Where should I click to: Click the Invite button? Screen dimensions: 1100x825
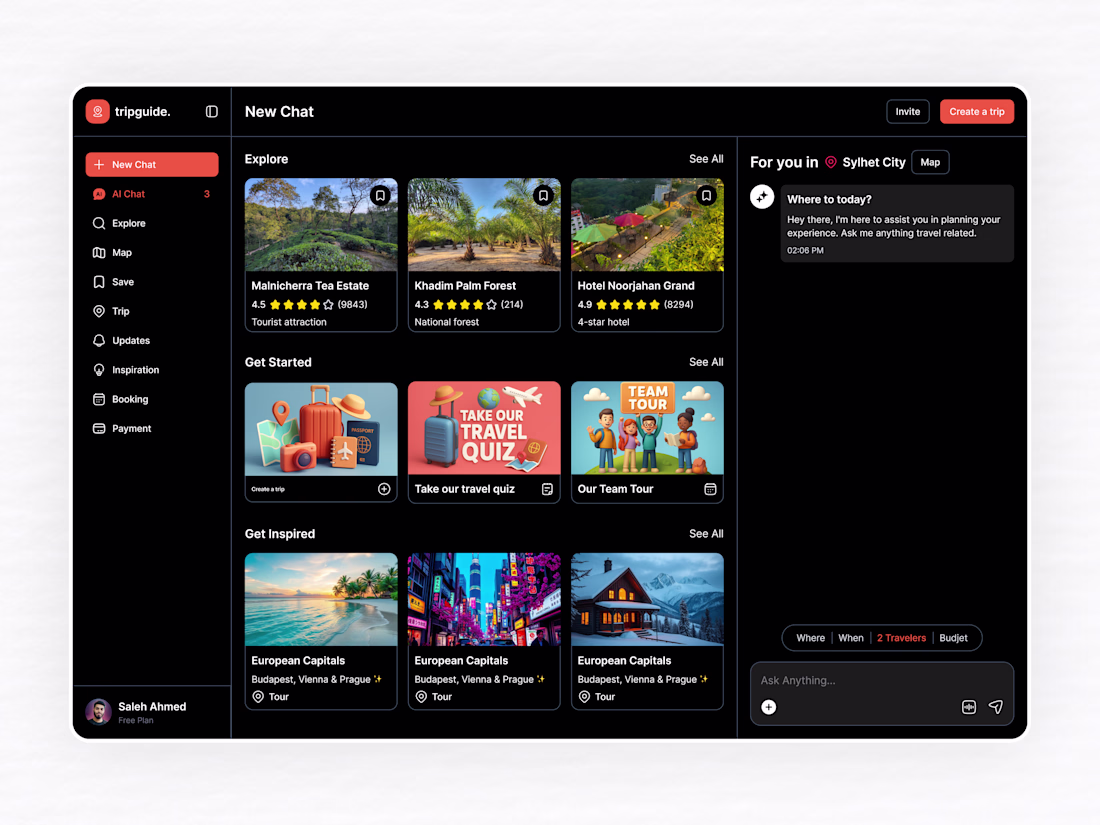pos(908,112)
